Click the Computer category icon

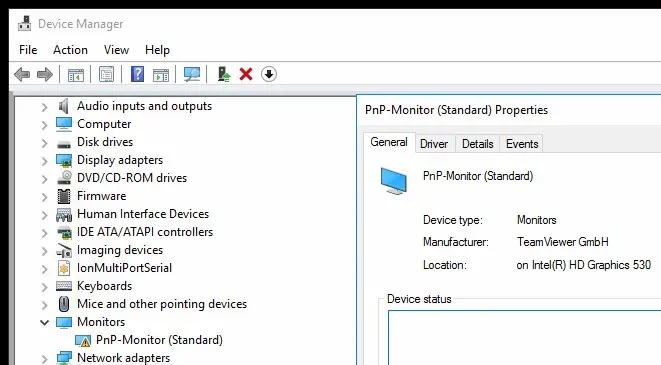[64, 124]
